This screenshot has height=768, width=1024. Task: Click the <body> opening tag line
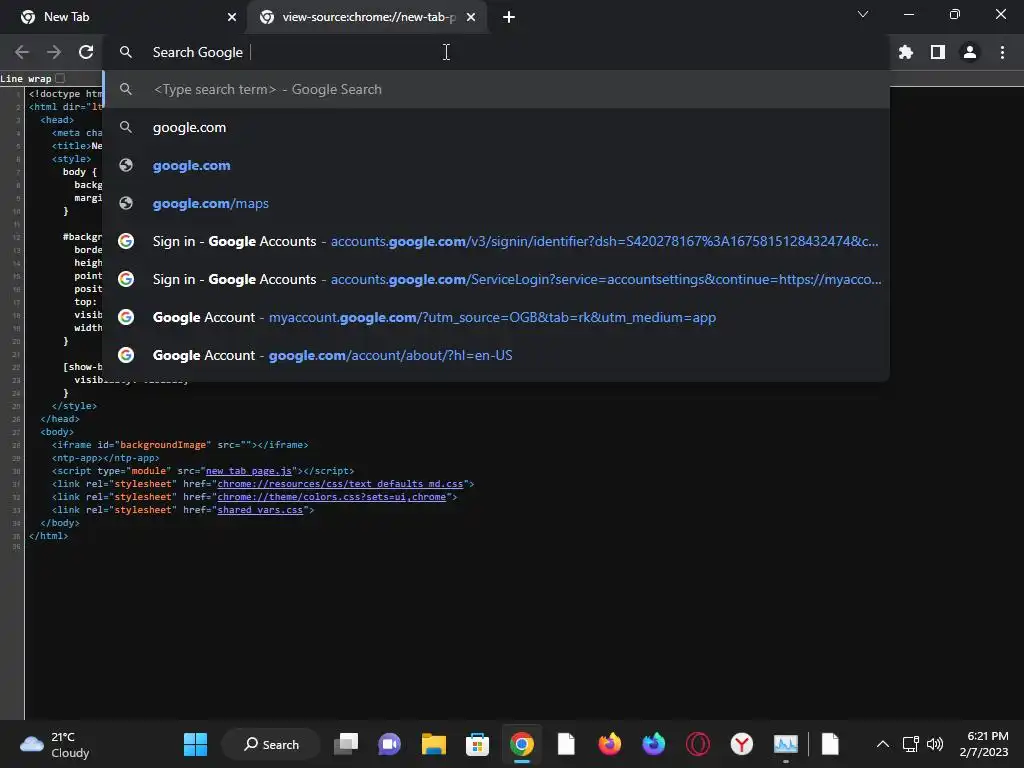pos(57,432)
